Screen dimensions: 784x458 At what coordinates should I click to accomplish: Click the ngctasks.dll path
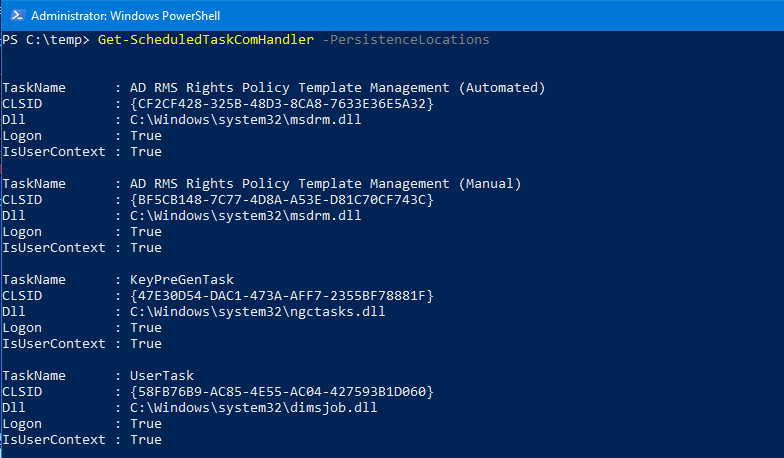[258, 312]
